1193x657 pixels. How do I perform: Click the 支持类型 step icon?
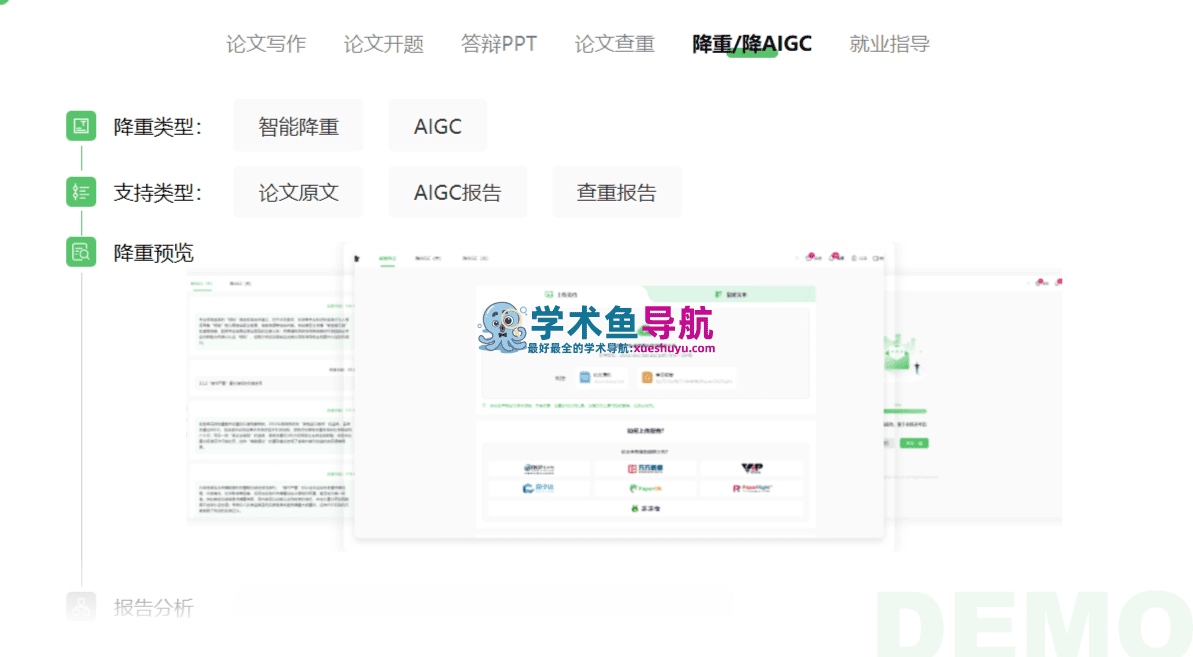[x=81, y=192]
